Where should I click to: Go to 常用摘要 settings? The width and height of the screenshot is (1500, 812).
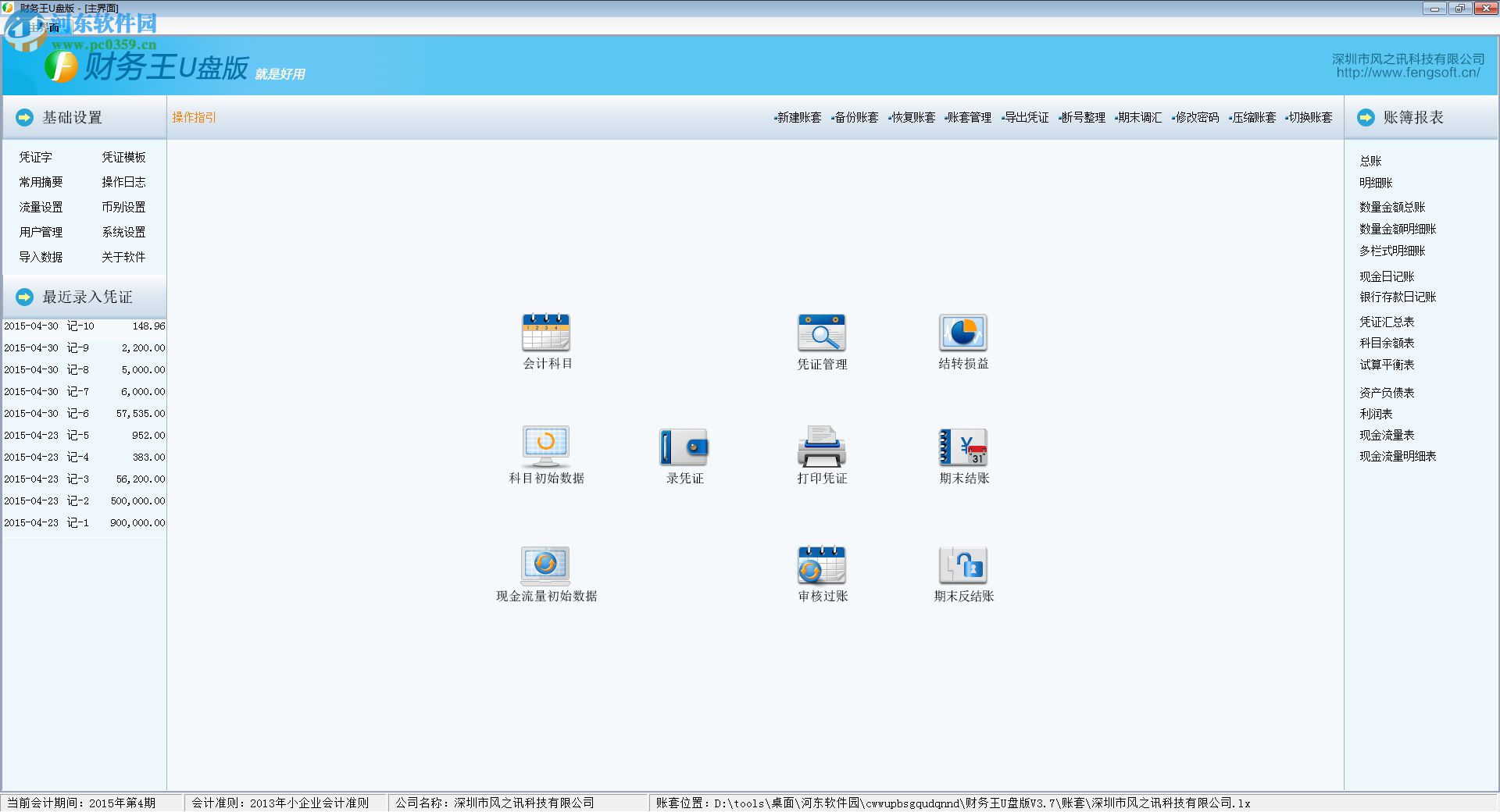(x=41, y=183)
